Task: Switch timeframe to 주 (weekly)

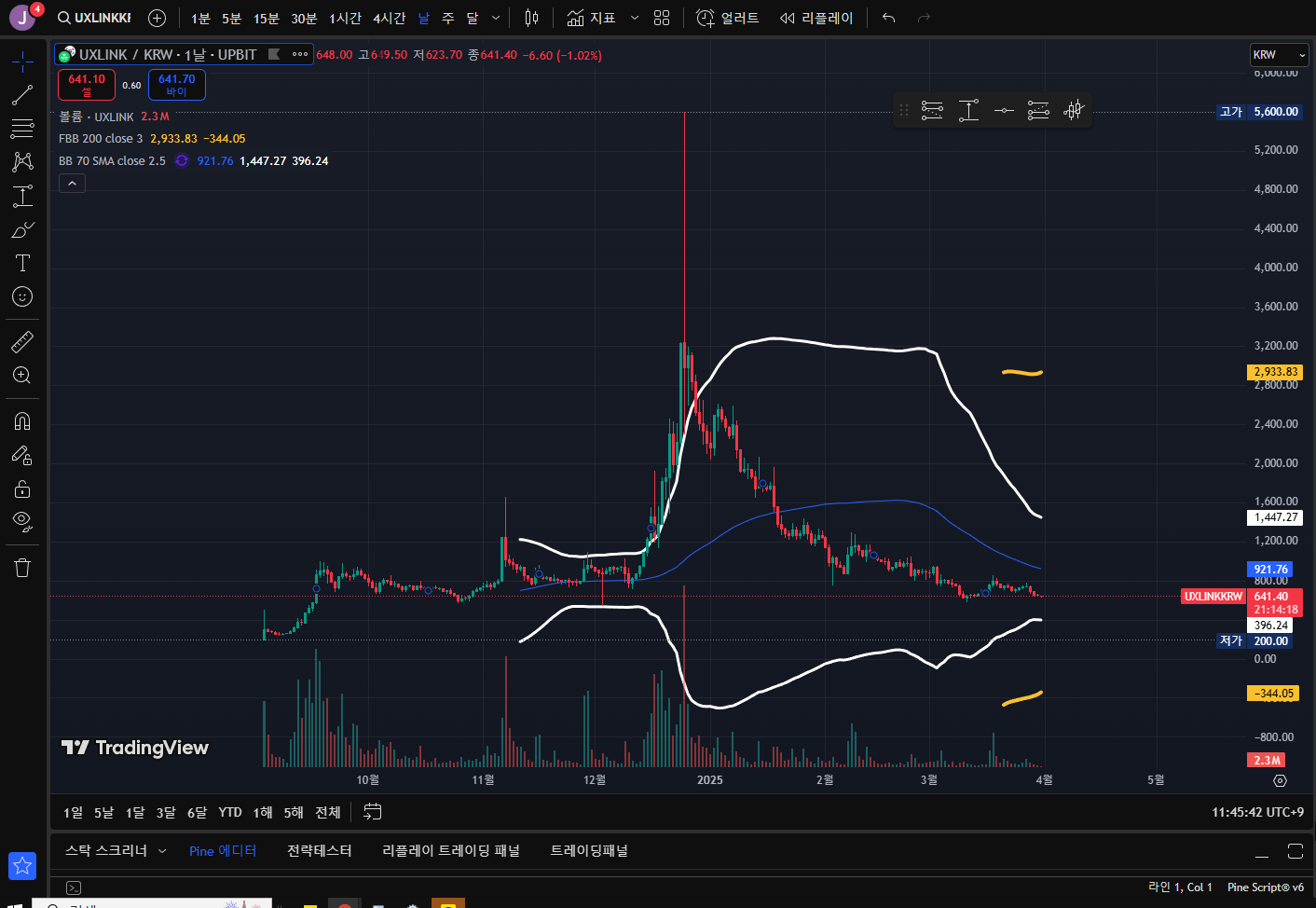Action: [x=448, y=18]
